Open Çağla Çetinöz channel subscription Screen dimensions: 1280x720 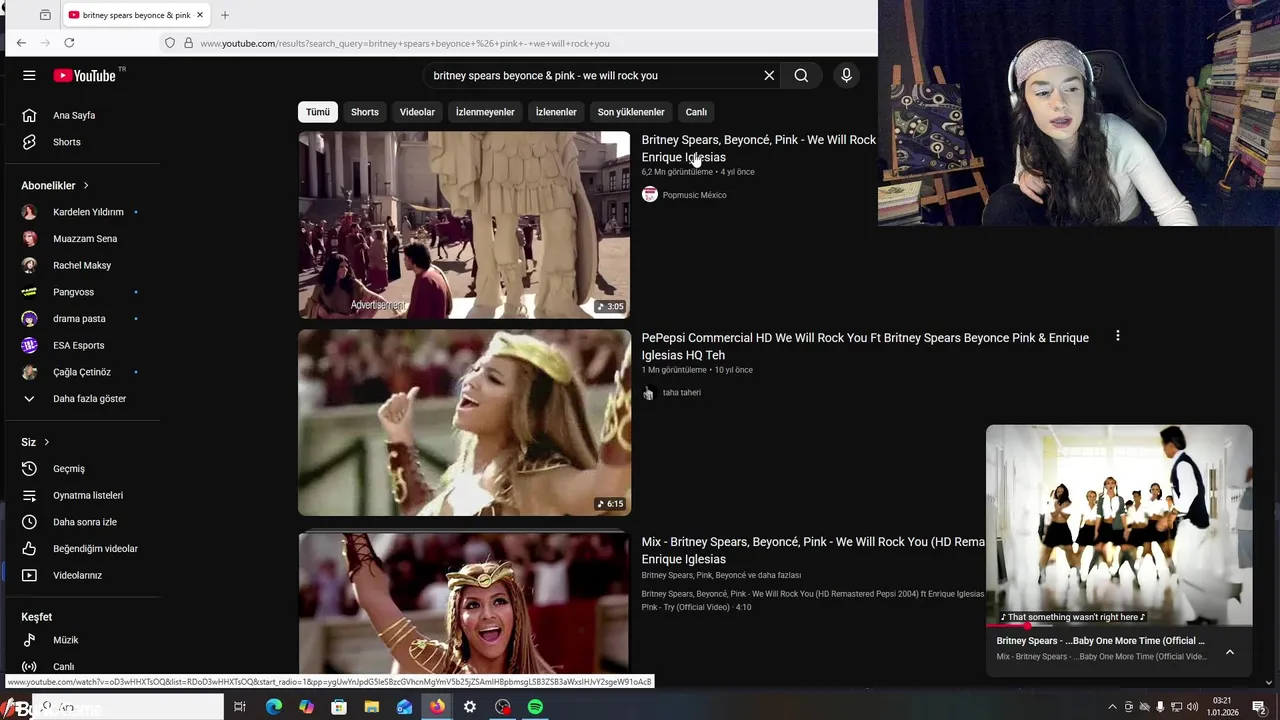pyautogui.click(x=80, y=372)
